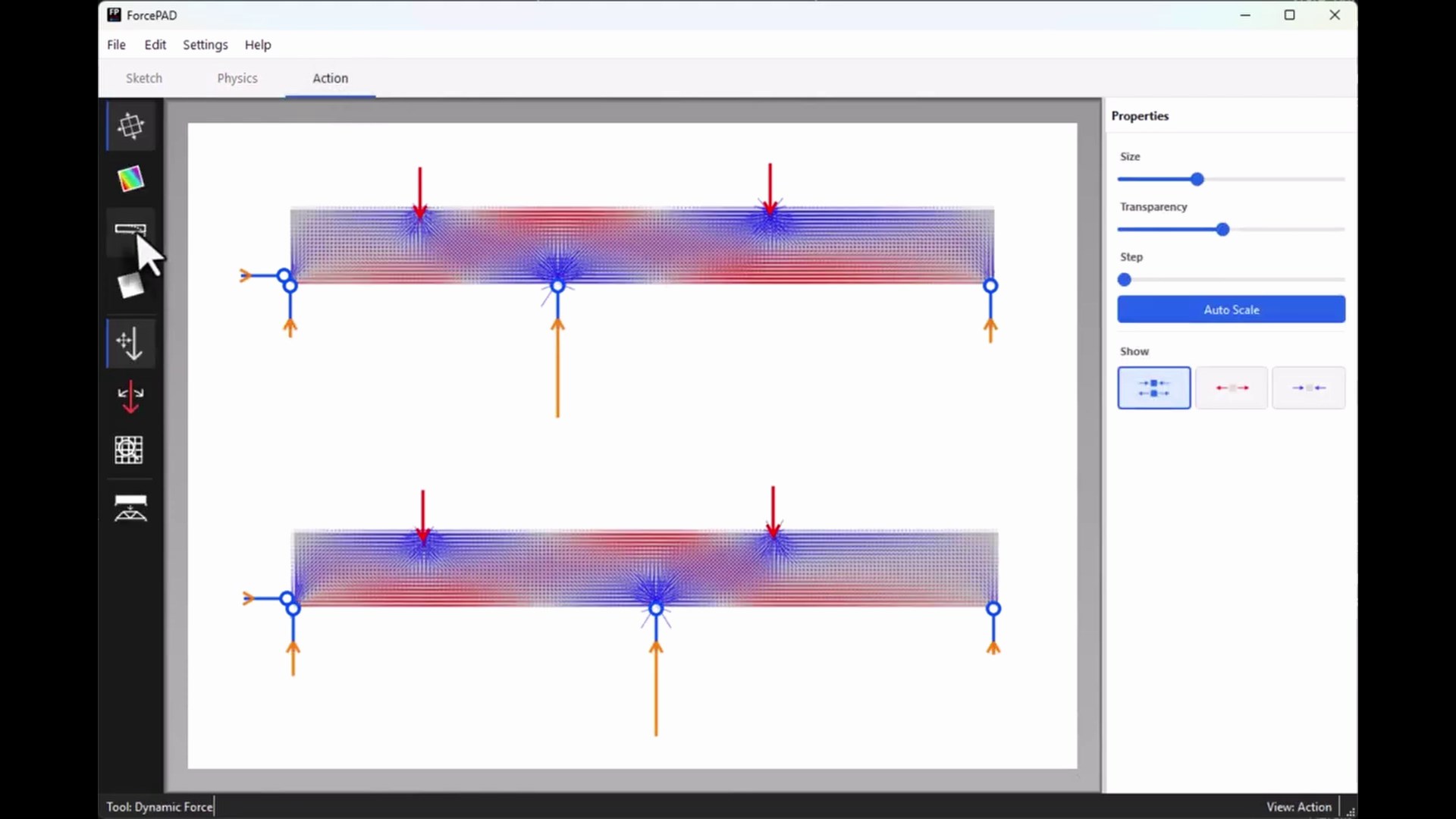Click the support structure icon at bottom
The width and height of the screenshot is (1456, 819).
click(x=130, y=508)
